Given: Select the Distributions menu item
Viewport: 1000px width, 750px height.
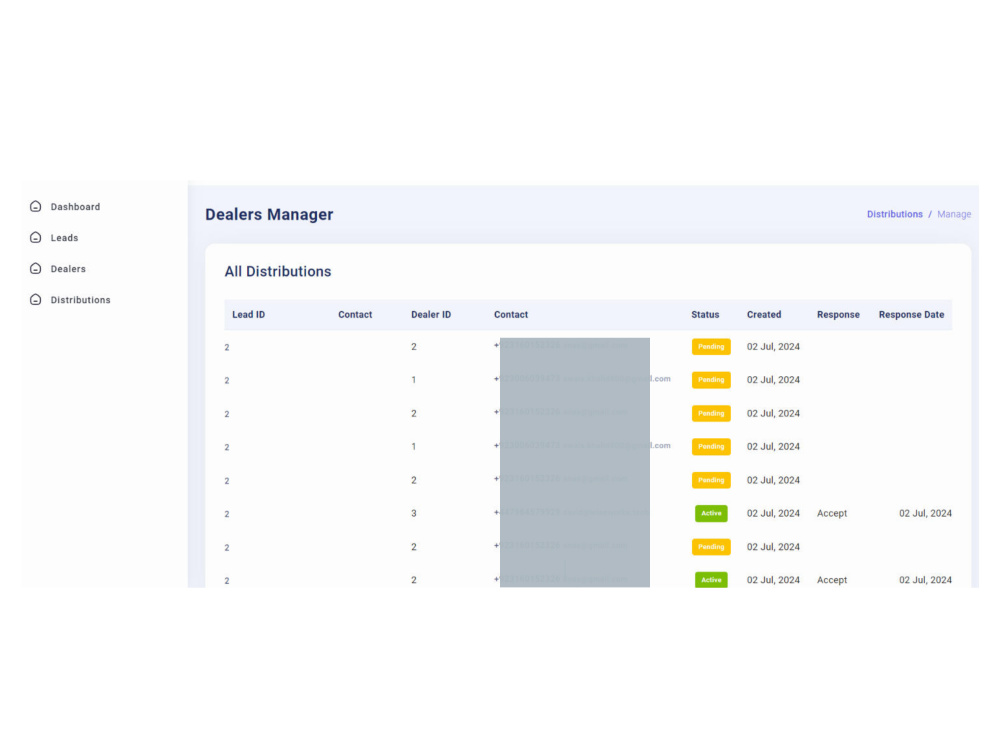Looking at the screenshot, I should coord(80,300).
